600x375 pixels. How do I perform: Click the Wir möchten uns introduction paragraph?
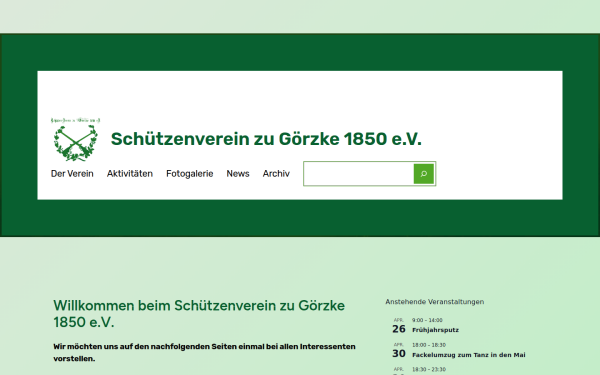click(x=204, y=352)
